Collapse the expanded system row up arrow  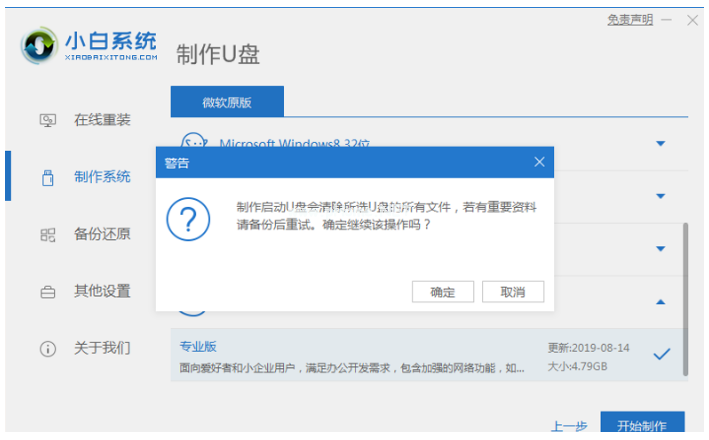click(660, 301)
